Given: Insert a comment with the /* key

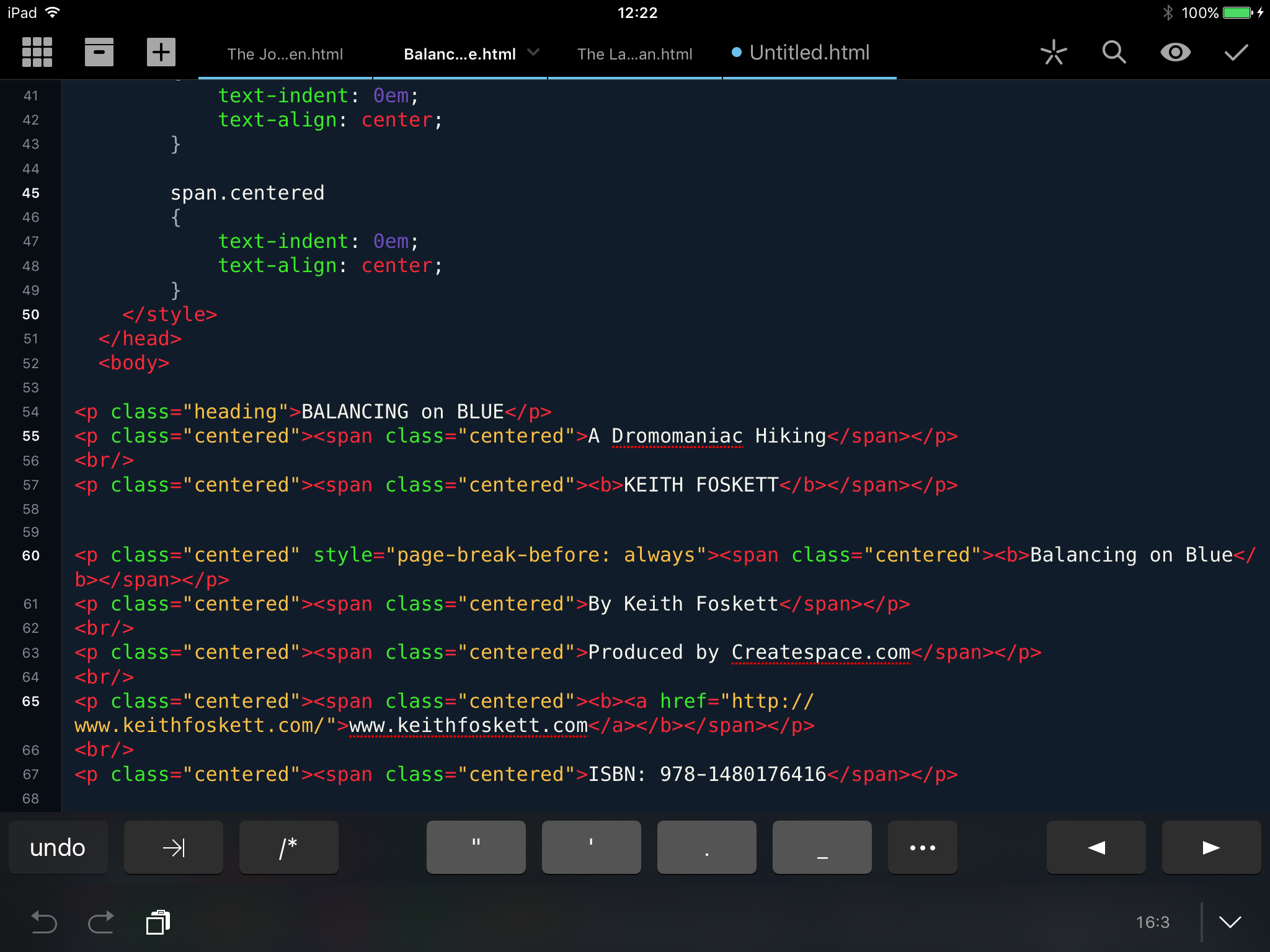Looking at the screenshot, I should [x=288, y=847].
